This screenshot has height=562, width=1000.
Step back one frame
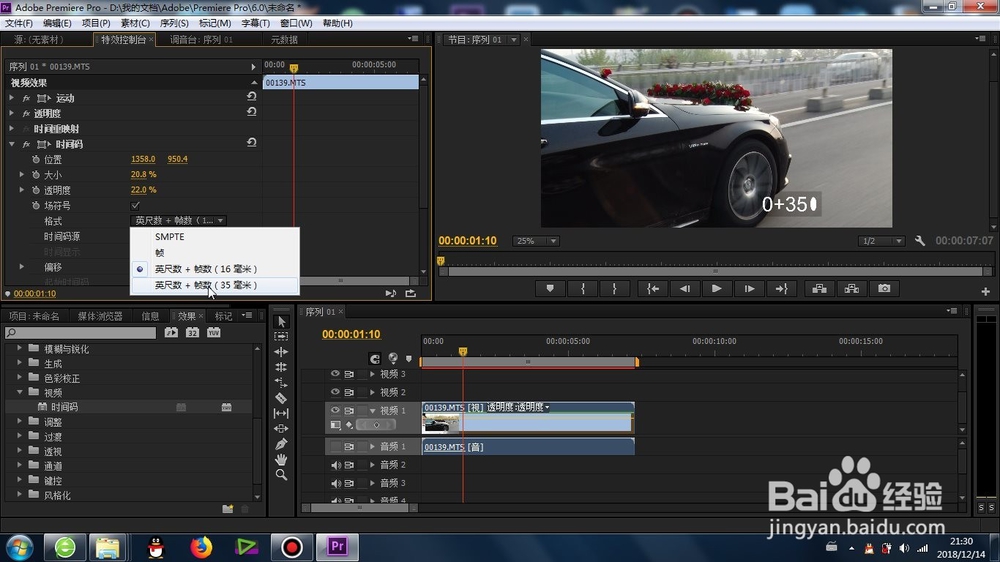(x=684, y=289)
